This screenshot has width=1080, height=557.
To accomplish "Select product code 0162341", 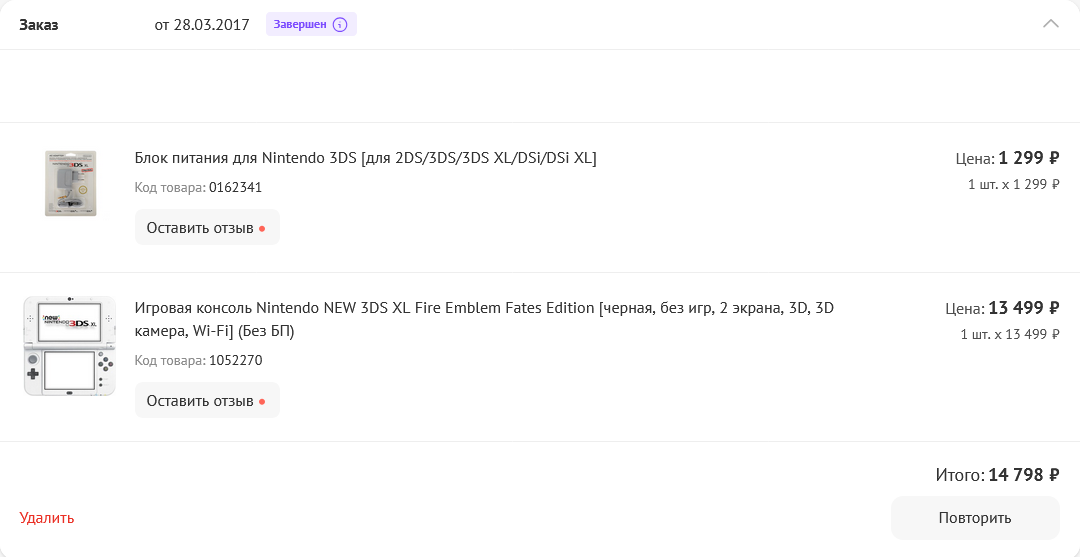I will click(x=235, y=187).
